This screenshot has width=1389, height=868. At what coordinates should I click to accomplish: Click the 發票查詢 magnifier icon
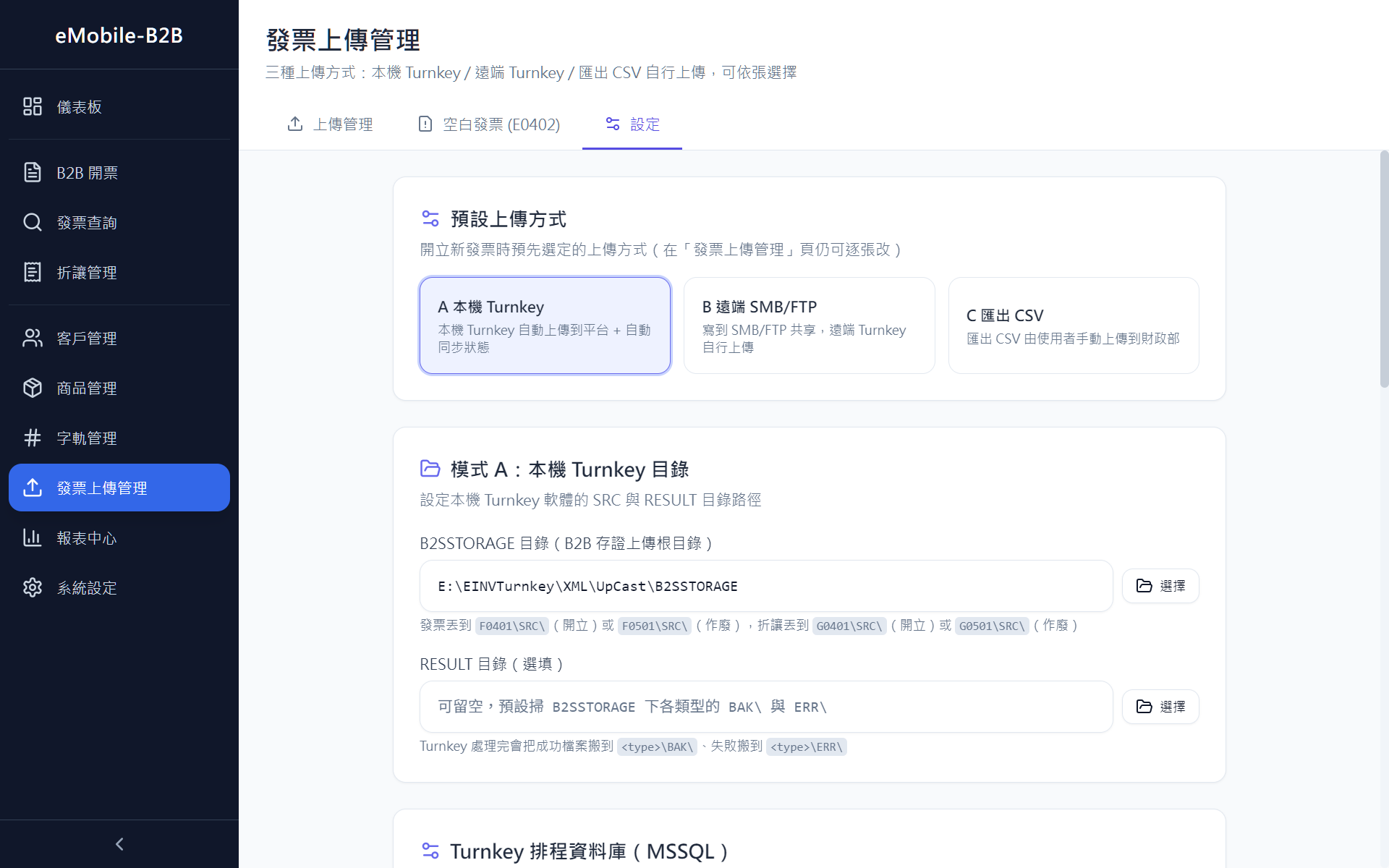click(33, 222)
